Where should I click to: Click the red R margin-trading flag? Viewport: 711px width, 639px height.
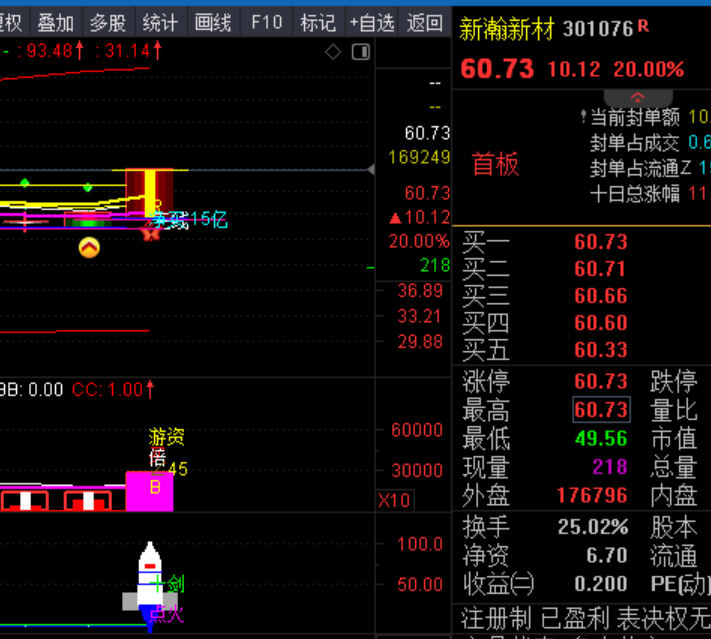(x=643, y=26)
